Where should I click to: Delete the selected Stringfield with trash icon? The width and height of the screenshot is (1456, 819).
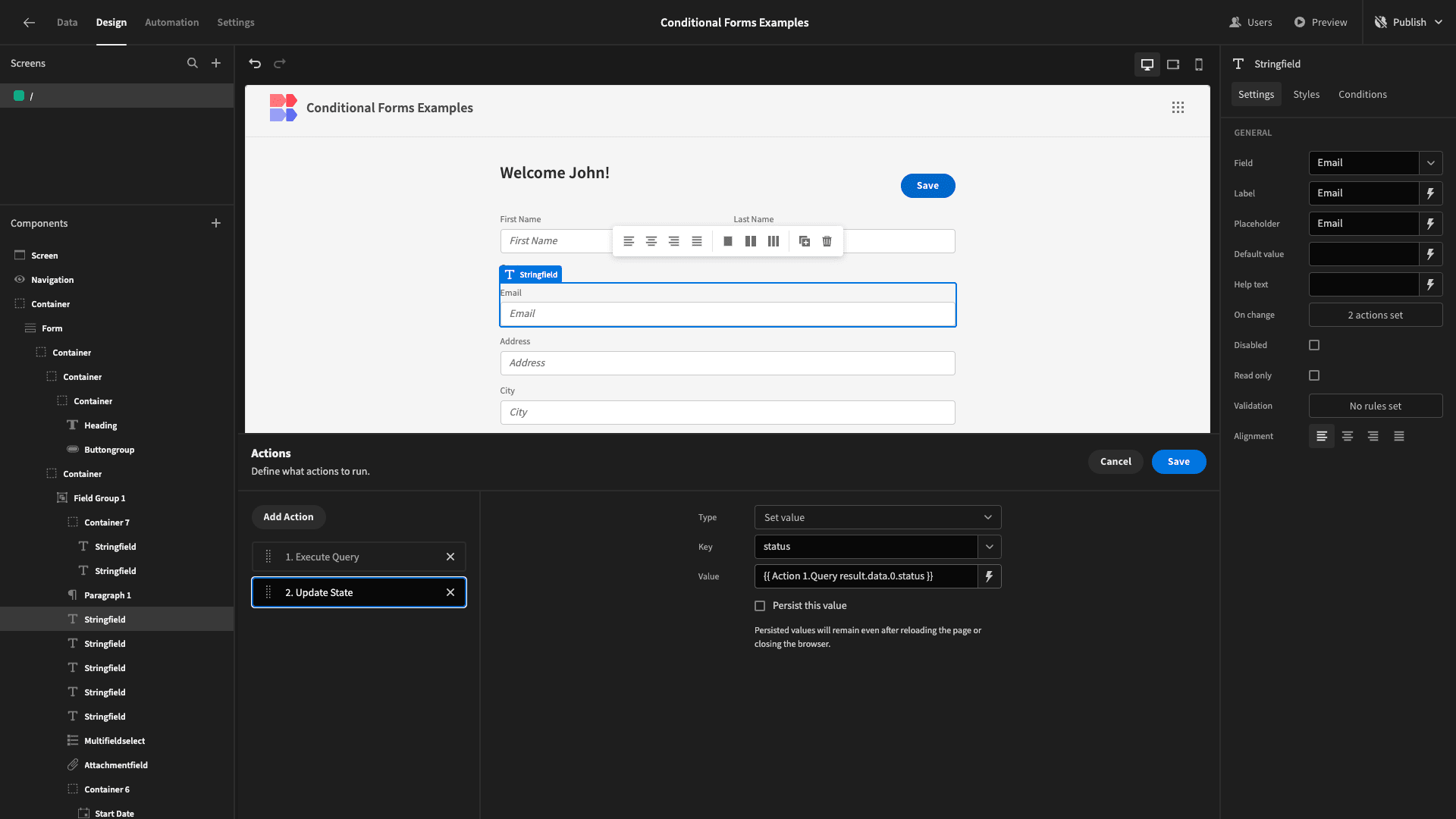click(x=827, y=241)
